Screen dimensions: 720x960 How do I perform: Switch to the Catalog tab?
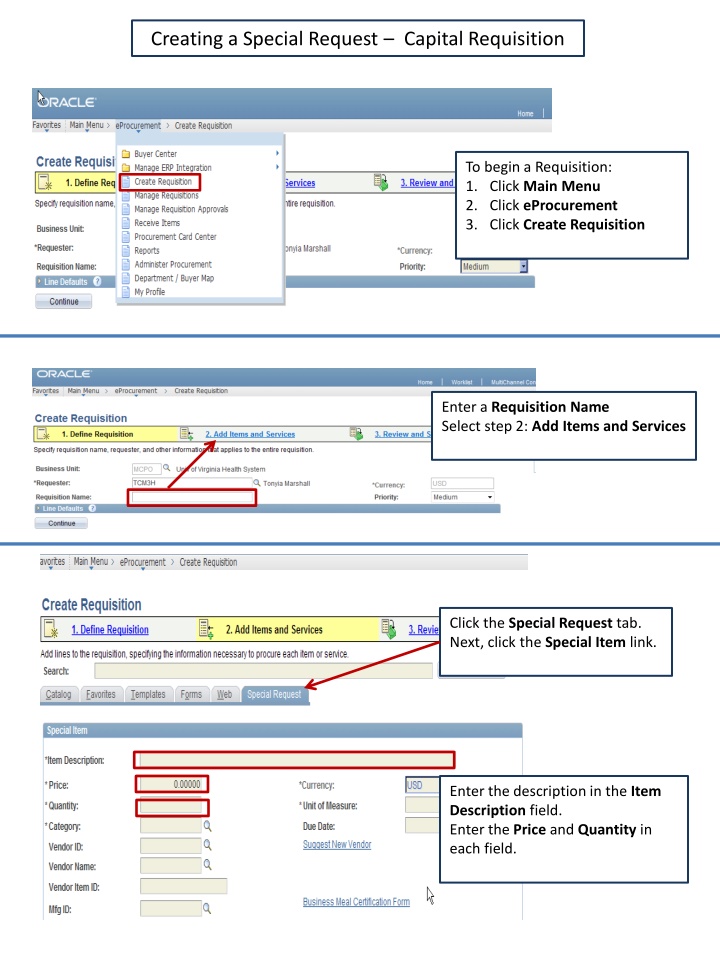click(x=58, y=694)
